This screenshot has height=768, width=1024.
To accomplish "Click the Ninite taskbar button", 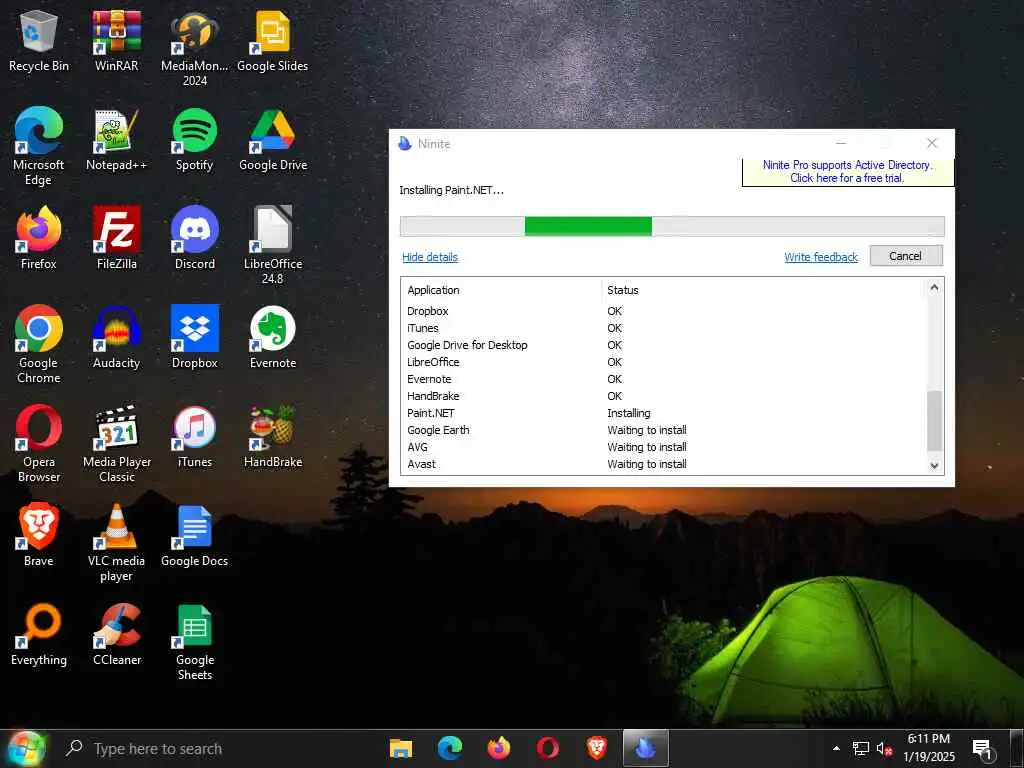I will 645,748.
